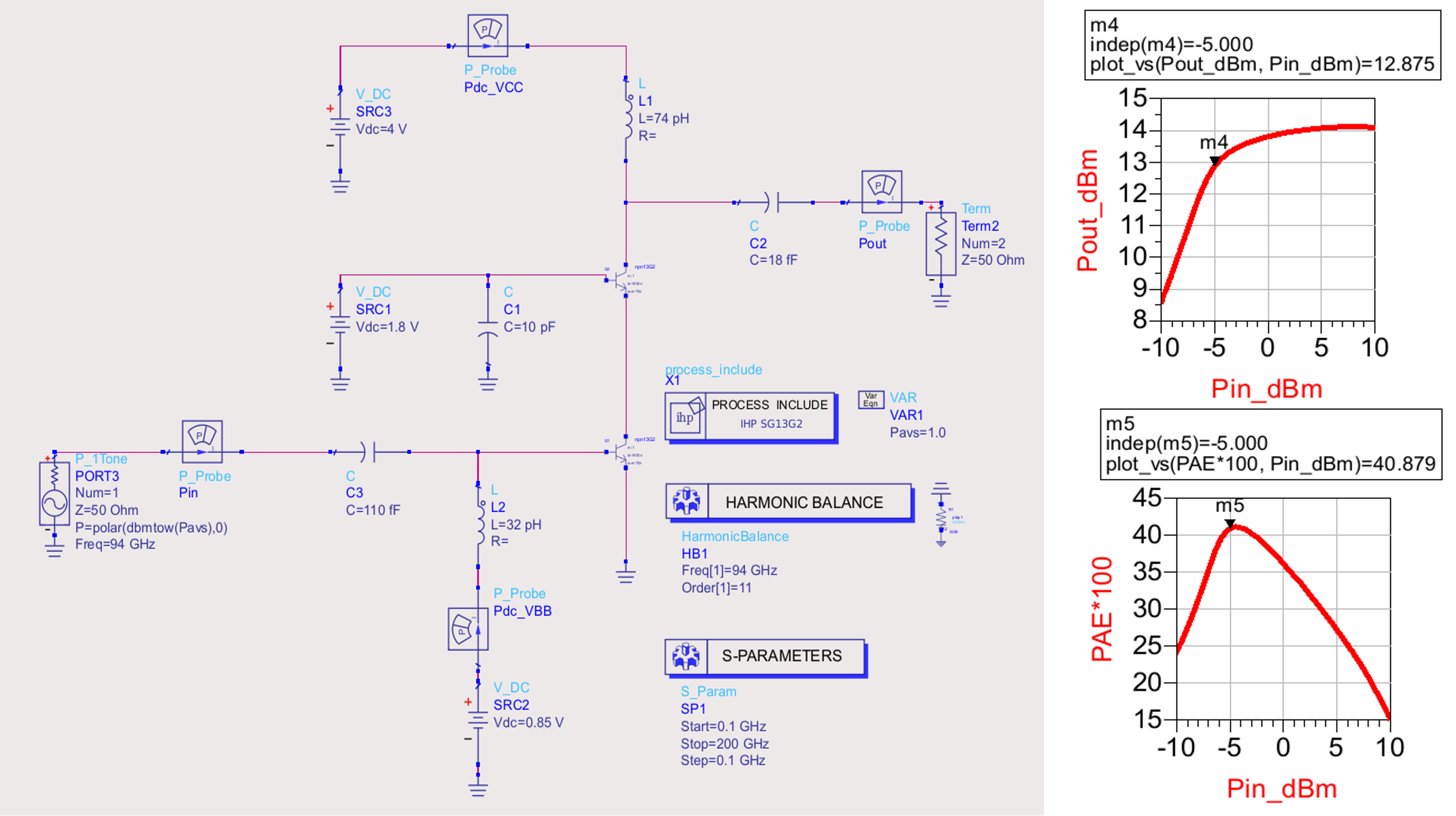Select the Pdc_VBB power probe symbol

pyautogui.click(x=468, y=629)
